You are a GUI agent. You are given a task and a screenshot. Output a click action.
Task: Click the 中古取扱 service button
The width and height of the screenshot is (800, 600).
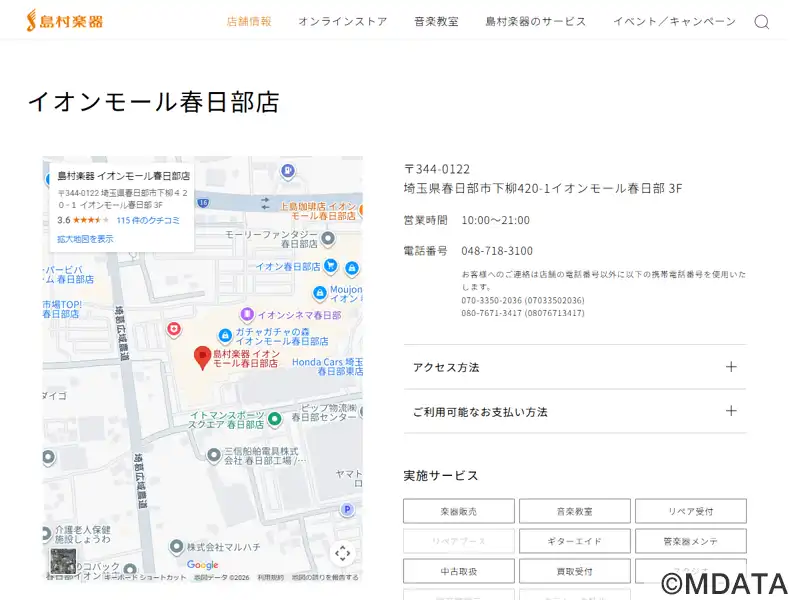click(x=459, y=571)
